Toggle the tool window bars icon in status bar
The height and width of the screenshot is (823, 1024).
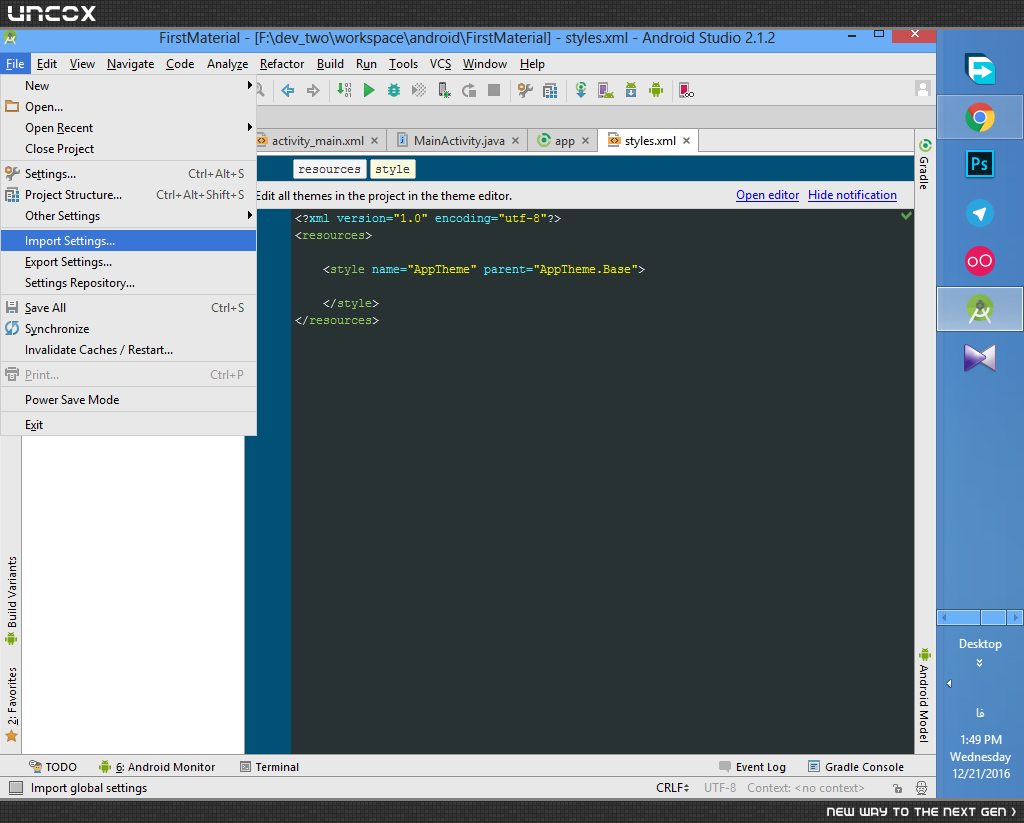point(16,788)
